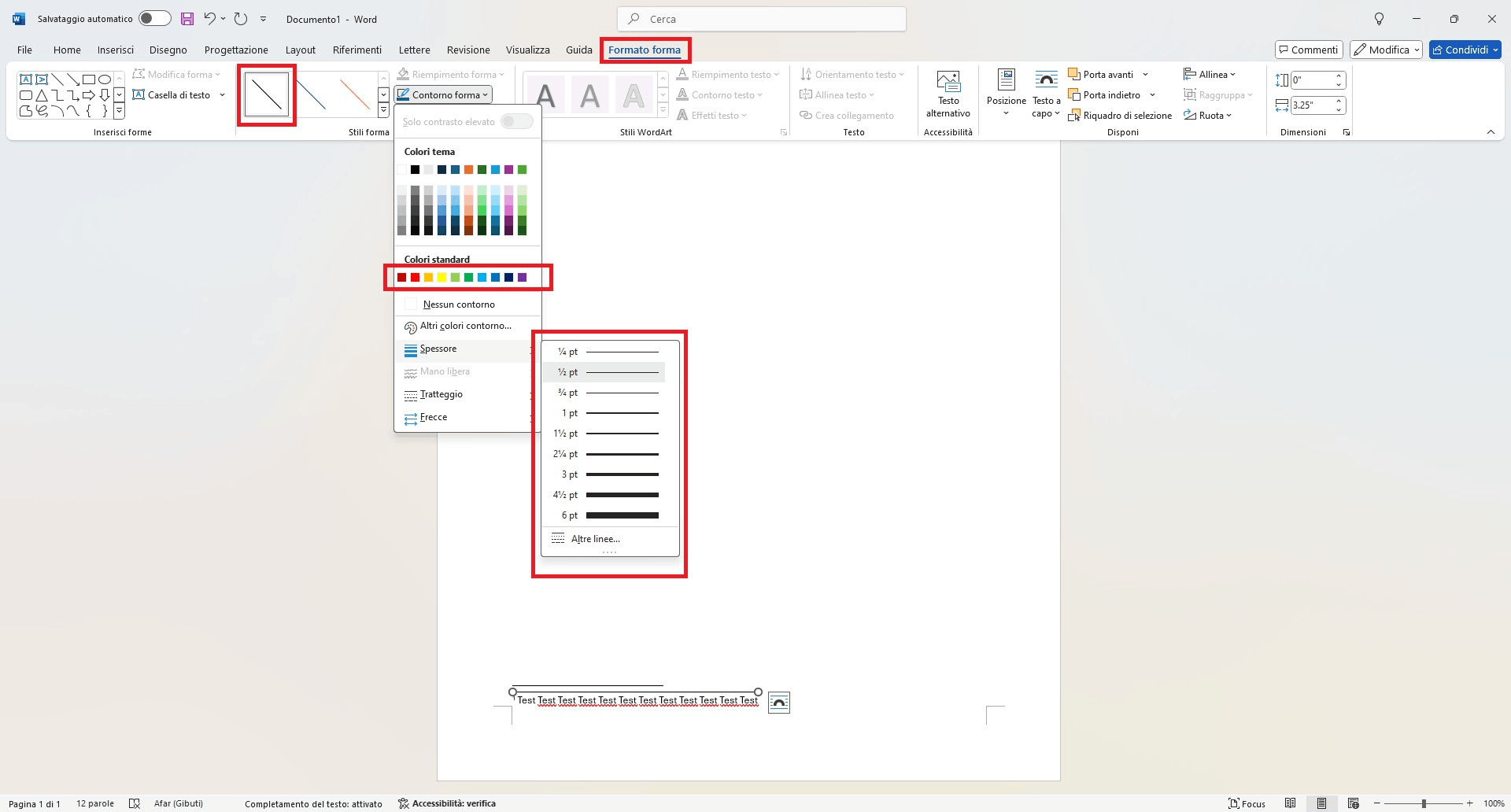Expand the shape styles gallery
This screenshot has width=1511, height=812.
(383, 112)
